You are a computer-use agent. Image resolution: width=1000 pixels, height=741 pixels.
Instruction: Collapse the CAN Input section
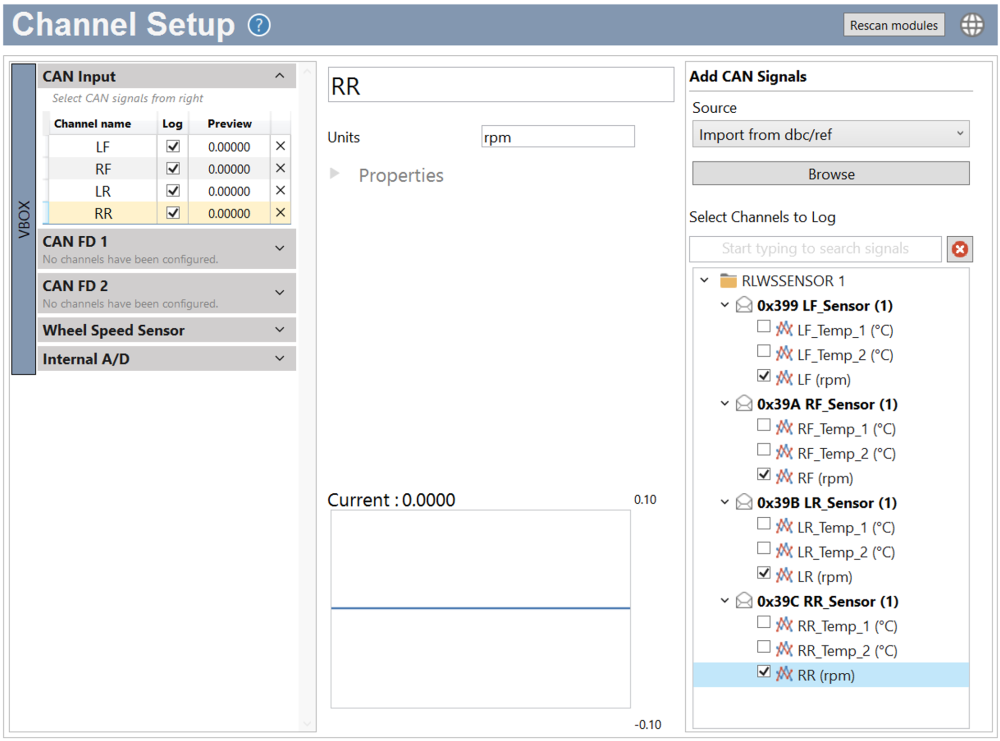click(280, 75)
